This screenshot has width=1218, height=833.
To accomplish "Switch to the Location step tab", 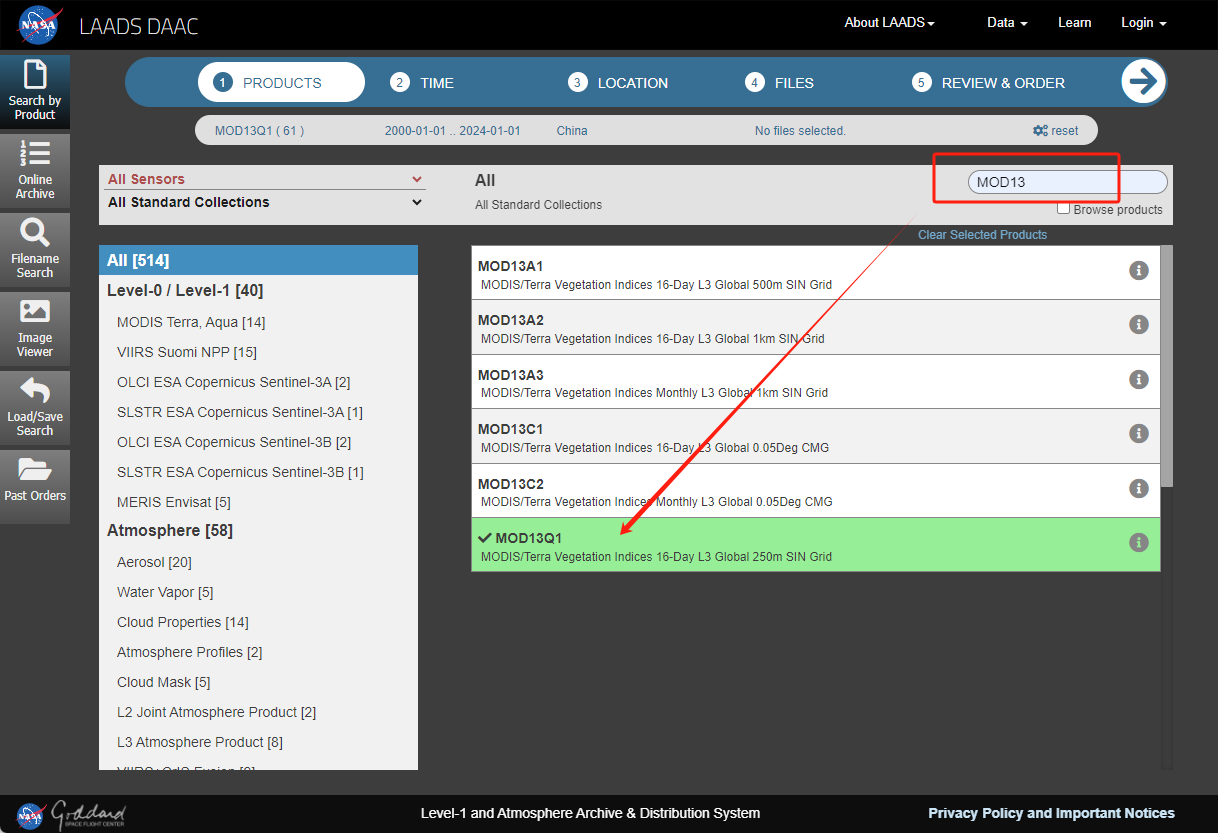I will pos(619,83).
